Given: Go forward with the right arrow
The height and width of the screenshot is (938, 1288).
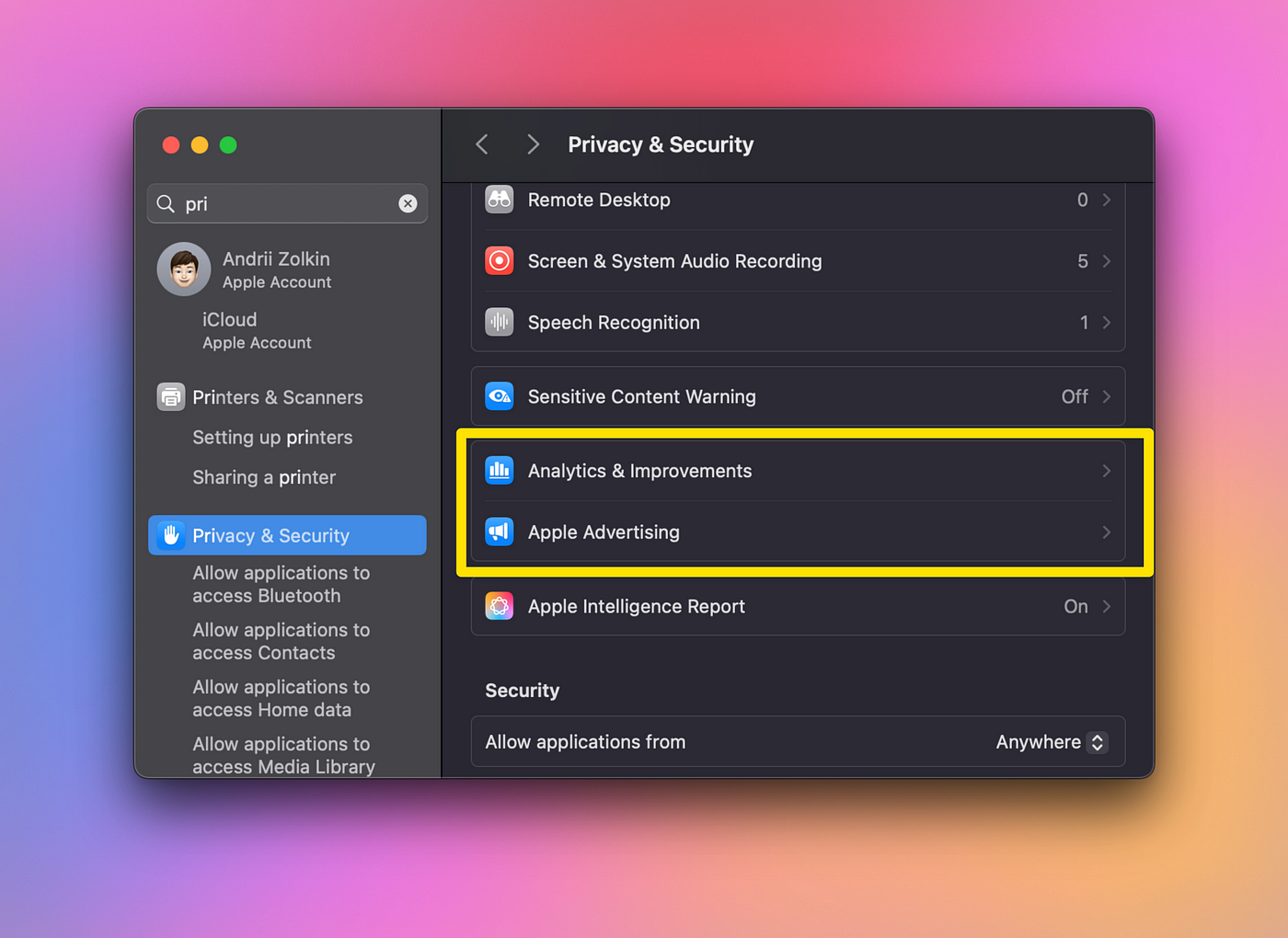Looking at the screenshot, I should coord(533,144).
